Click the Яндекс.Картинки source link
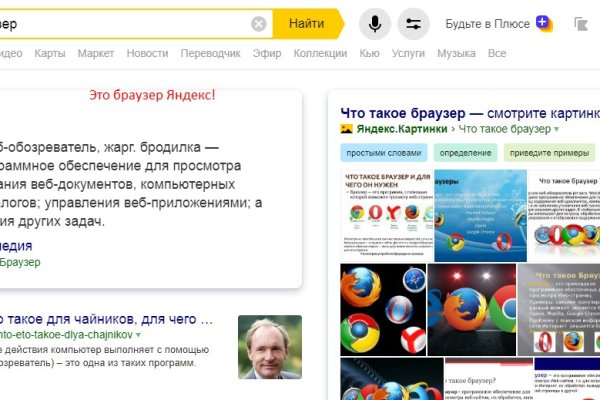600x400 pixels. [x=402, y=129]
